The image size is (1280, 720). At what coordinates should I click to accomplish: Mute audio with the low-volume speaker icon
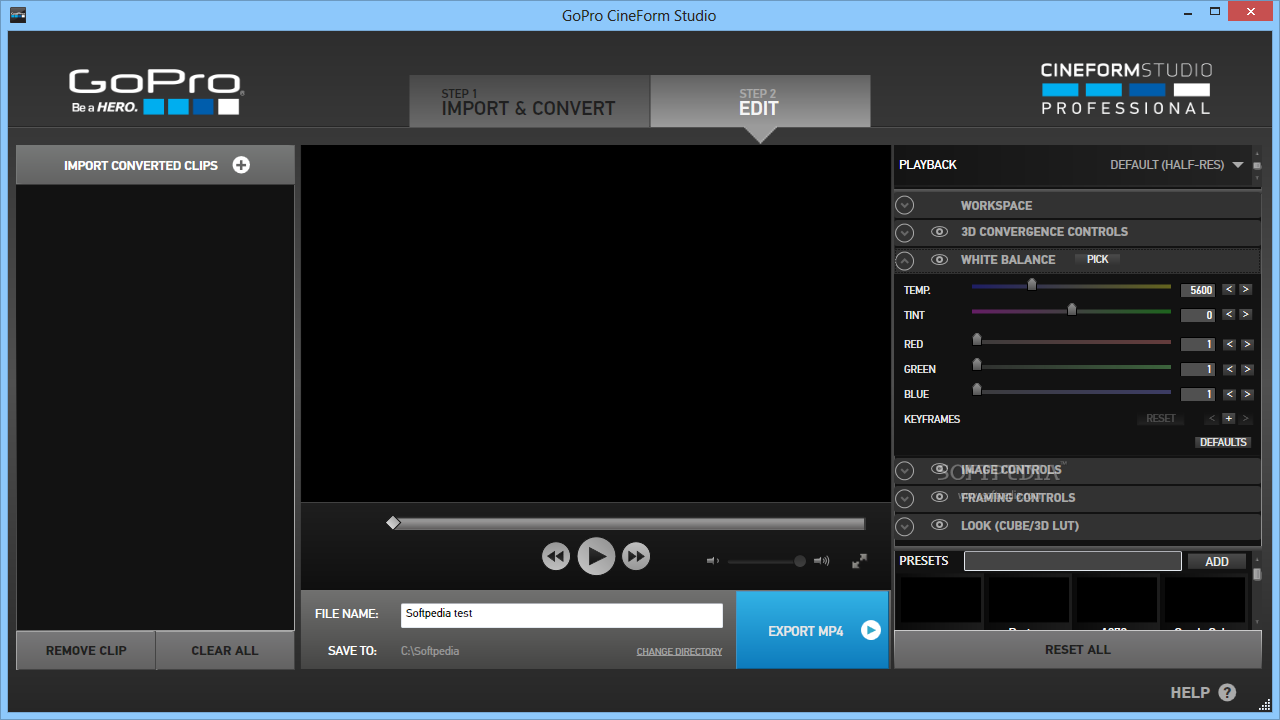[713, 561]
